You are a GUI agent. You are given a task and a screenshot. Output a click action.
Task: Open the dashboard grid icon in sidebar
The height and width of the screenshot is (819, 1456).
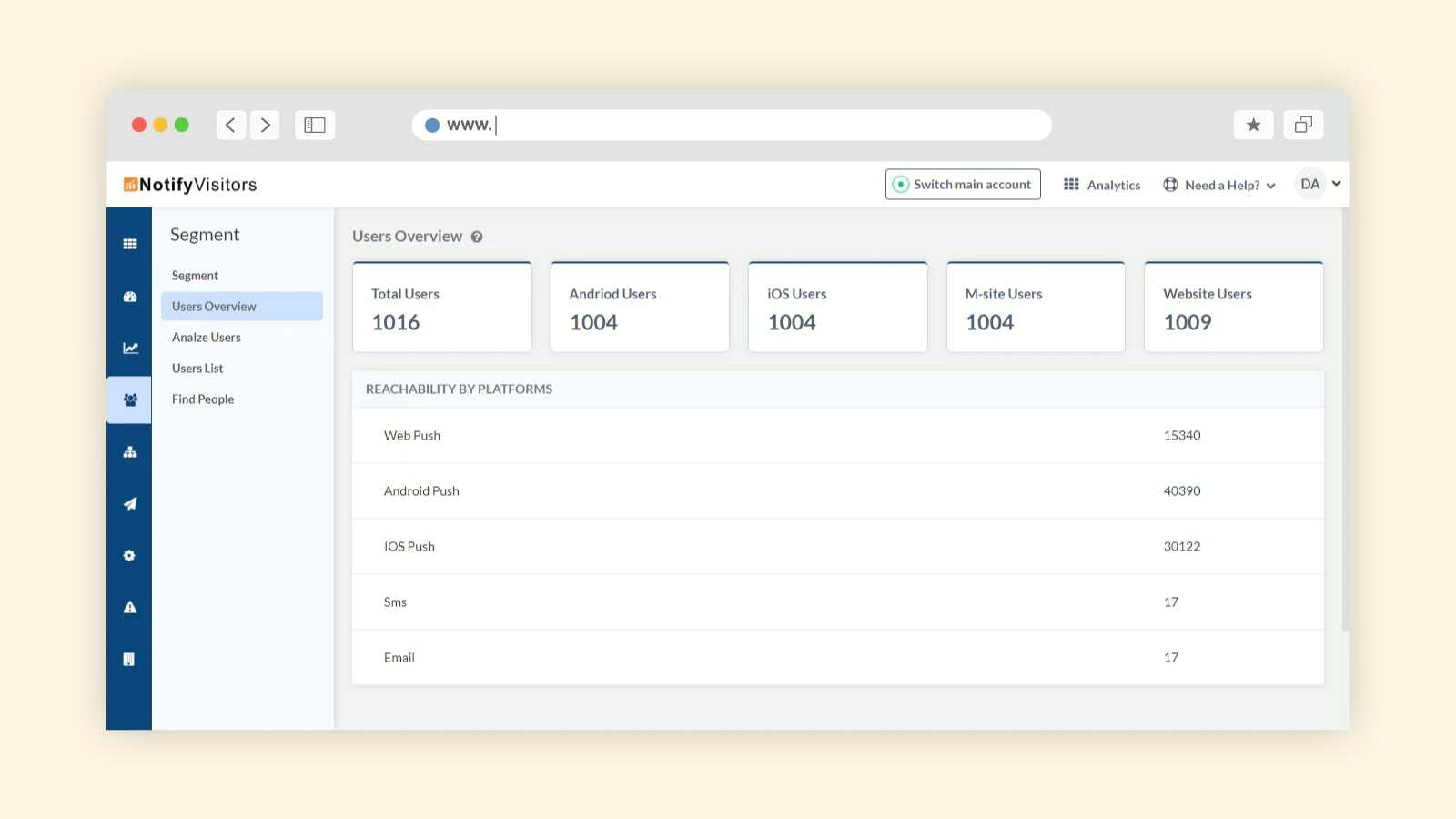click(130, 244)
